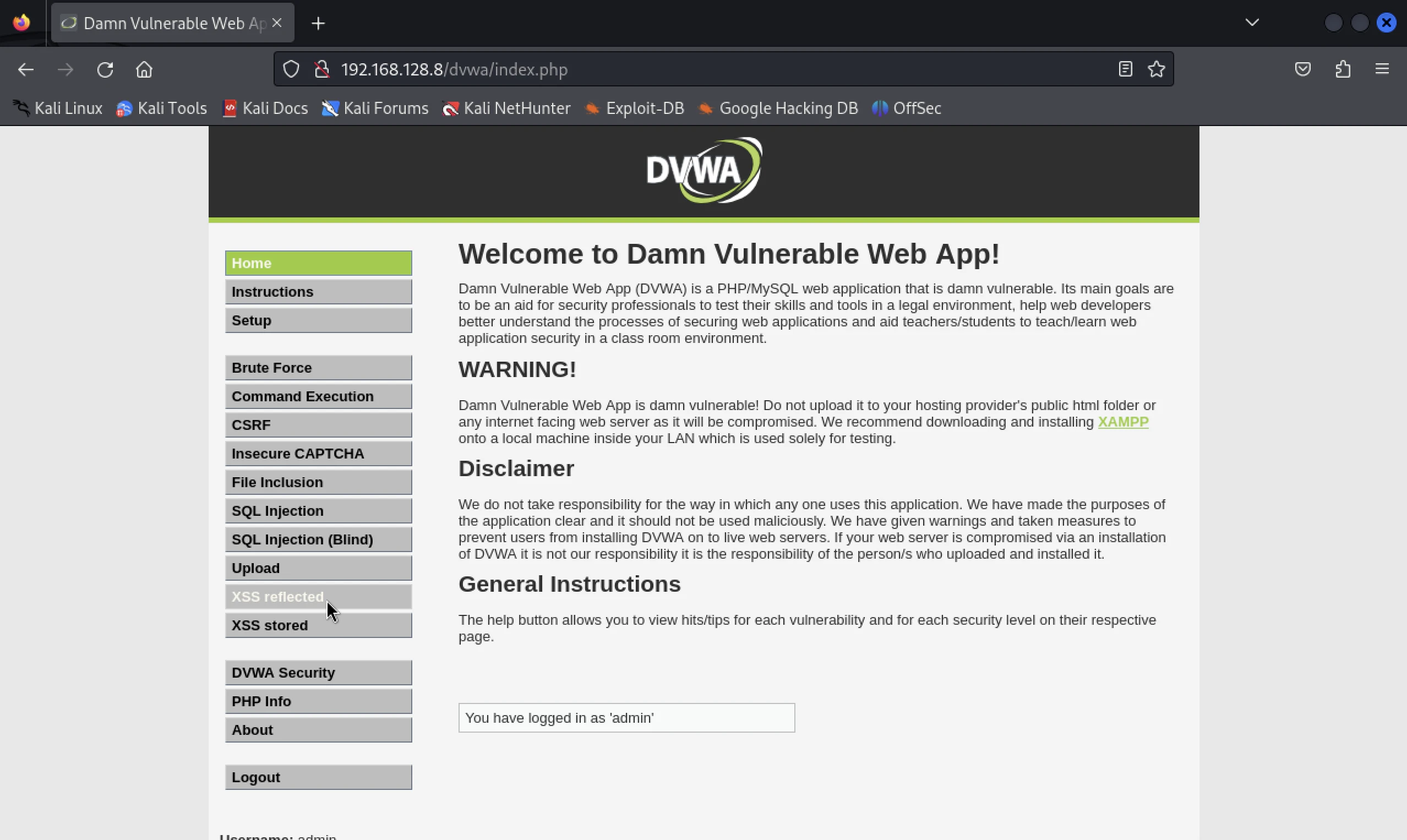The width and height of the screenshot is (1407, 840).
Task: Open the Setup menu item
Action: (319, 320)
